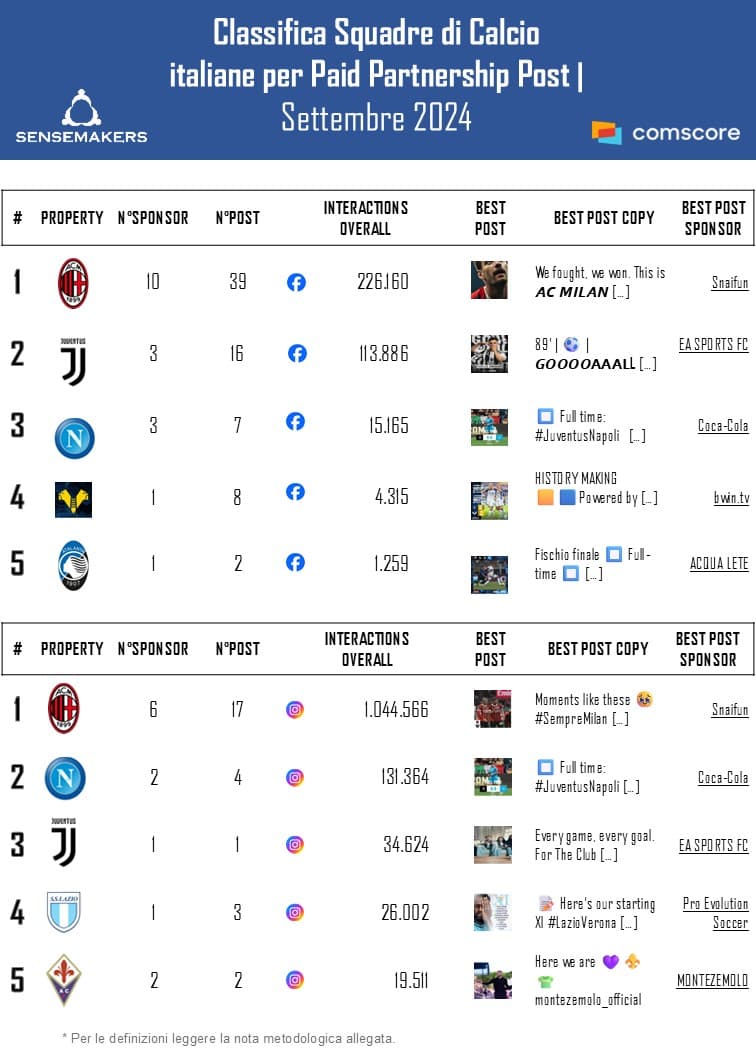The height and width of the screenshot is (1058, 756).
Task: Open Coca-Cola sponsor link in Instagram ranking
Action: [723, 778]
